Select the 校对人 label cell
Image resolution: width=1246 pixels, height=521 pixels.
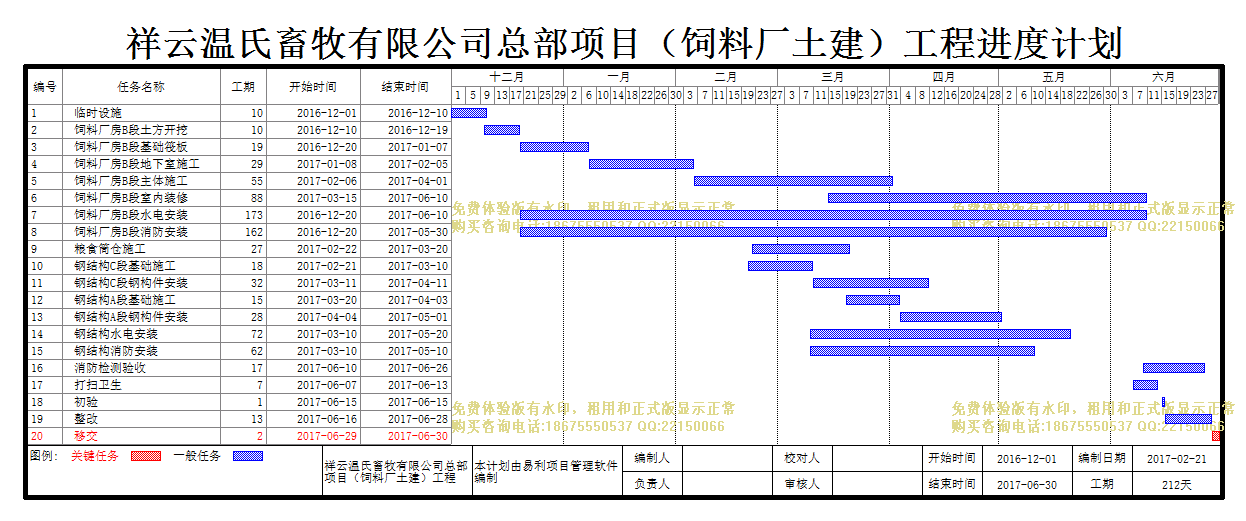click(x=802, y=458)
